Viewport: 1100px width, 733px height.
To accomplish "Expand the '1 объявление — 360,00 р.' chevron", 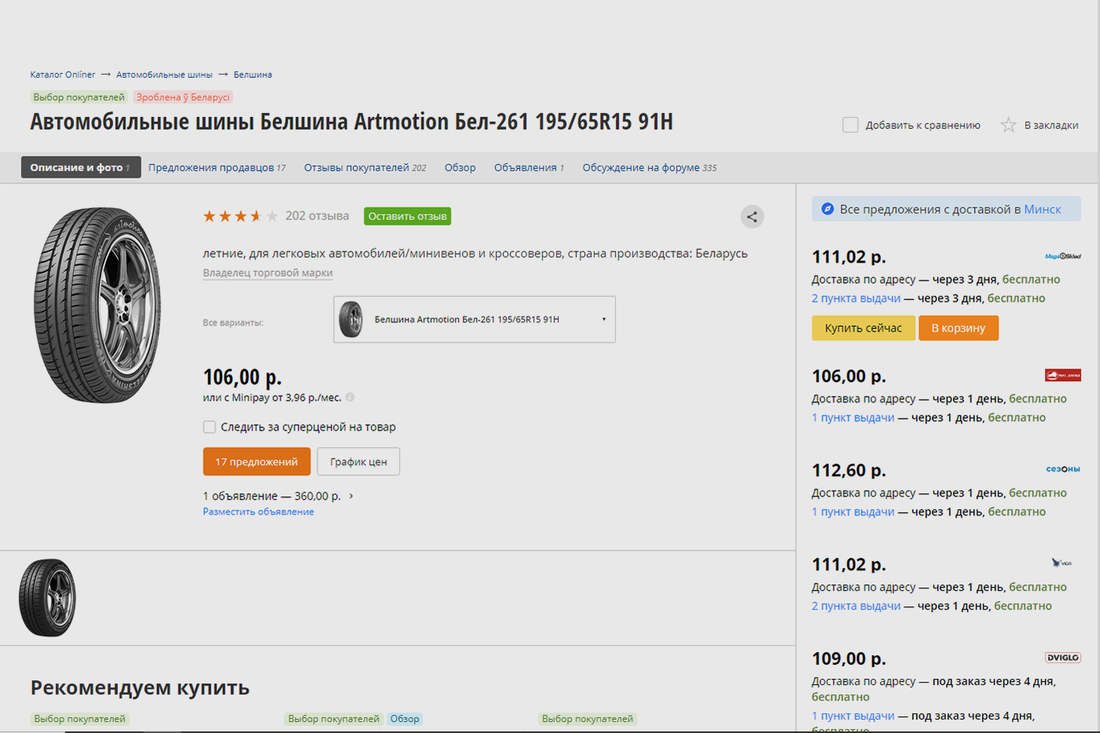I will coord(351,496).
